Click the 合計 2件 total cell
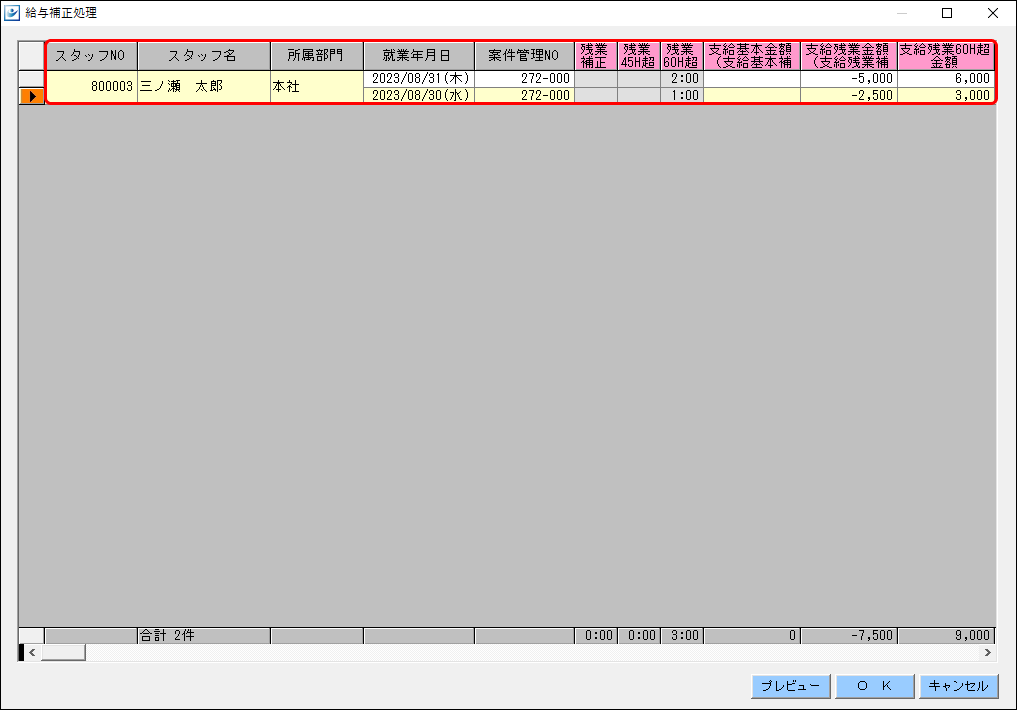1024x710 pixels. pyautogui.click(x=204, y=636)
